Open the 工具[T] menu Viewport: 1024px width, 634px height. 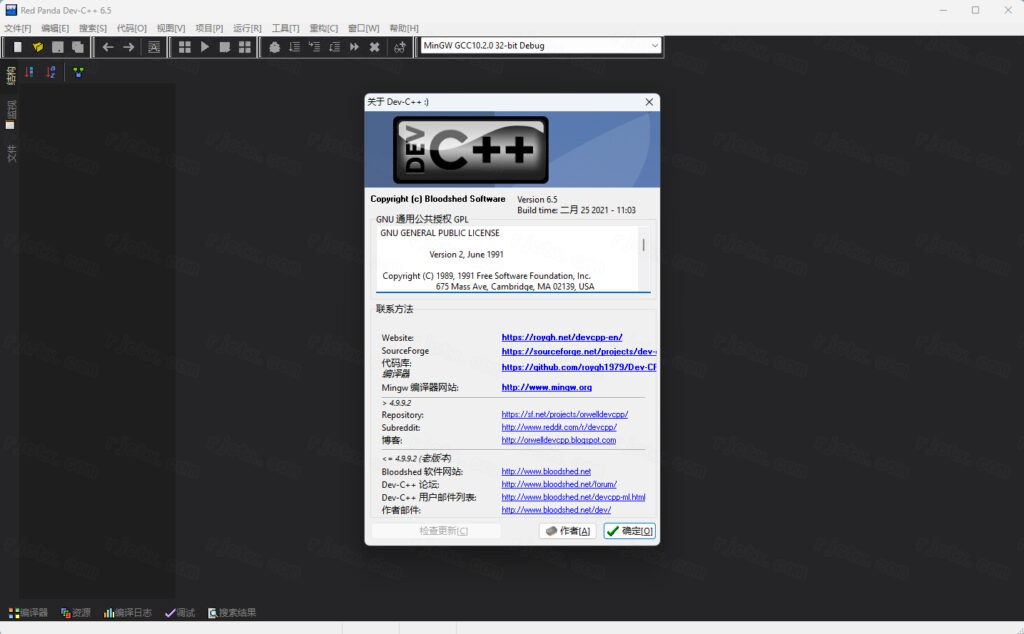pyautogui.click(x=285, y=28)
